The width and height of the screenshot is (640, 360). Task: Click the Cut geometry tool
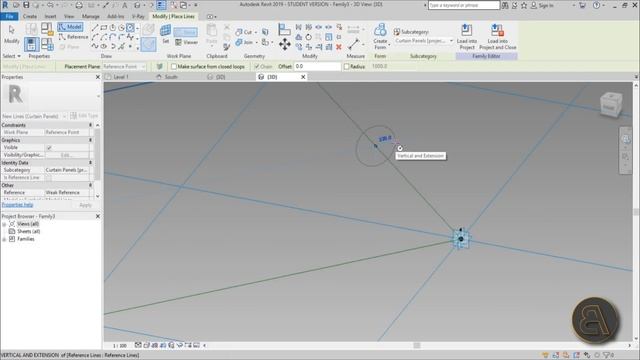[244, 32]
